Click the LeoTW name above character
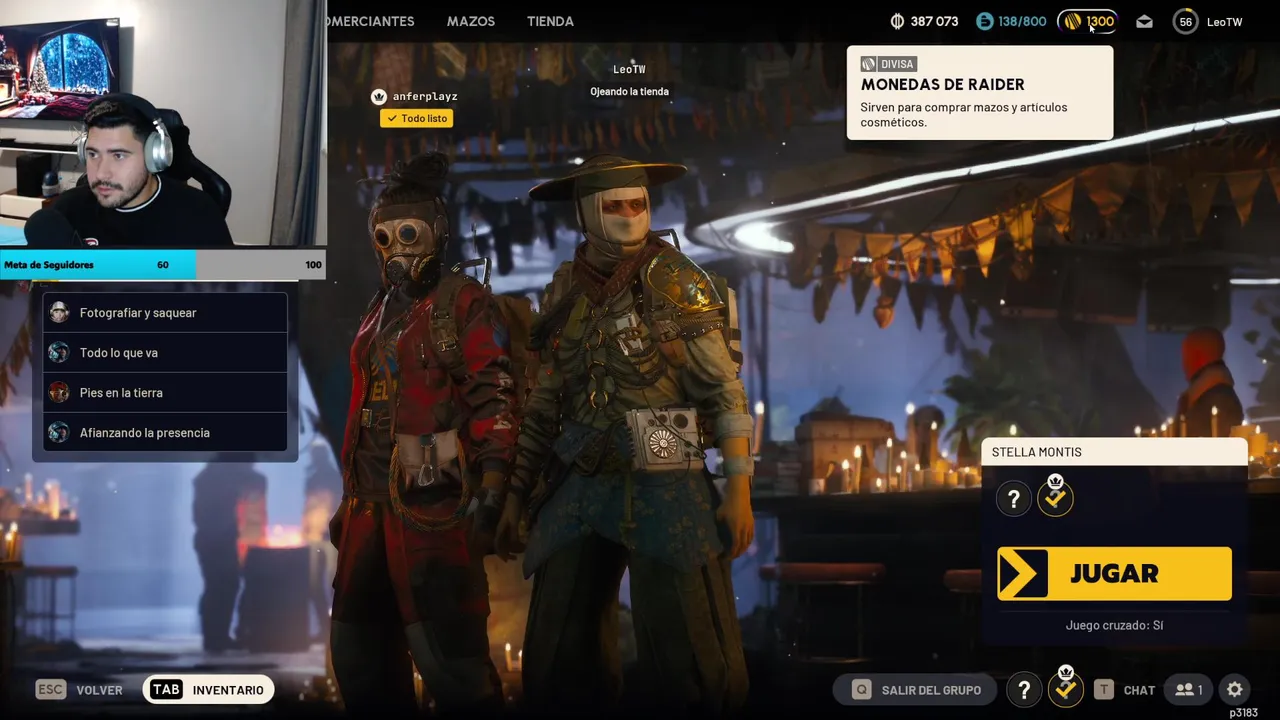 pyautogui.click(x=629, y=69)
